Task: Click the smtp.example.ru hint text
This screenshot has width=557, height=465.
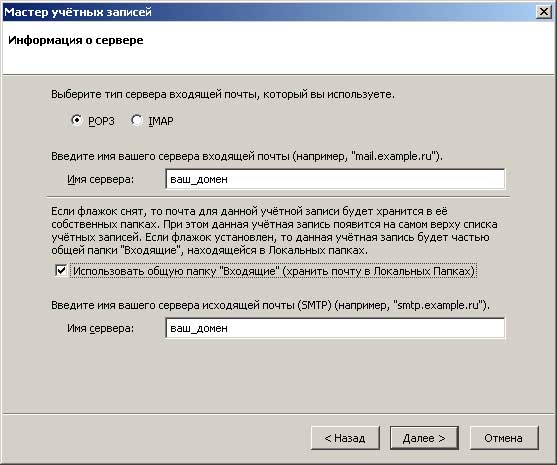Action: pos(439,305)
